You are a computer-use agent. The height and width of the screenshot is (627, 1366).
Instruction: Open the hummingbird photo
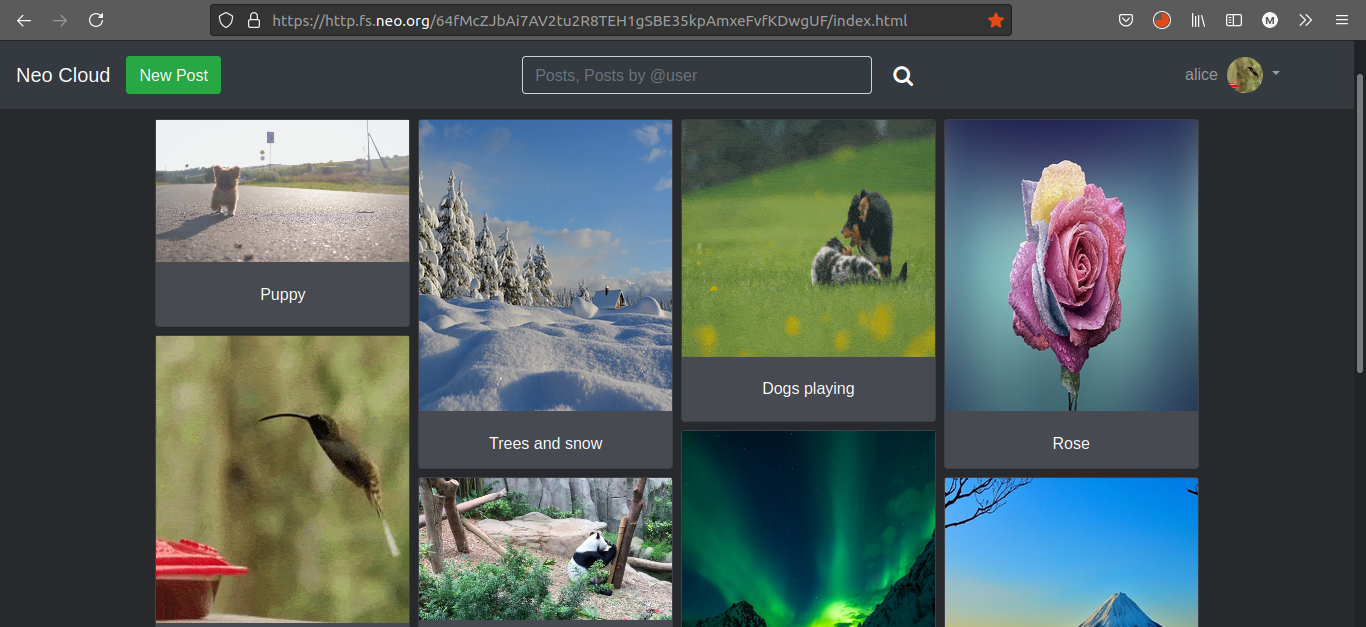click(x=282, y=479)
